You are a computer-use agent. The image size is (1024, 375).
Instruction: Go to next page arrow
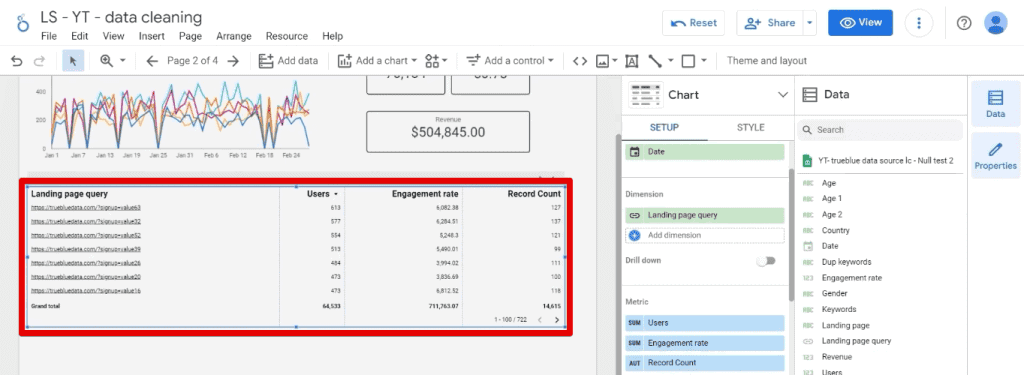[x=233, y=61]
